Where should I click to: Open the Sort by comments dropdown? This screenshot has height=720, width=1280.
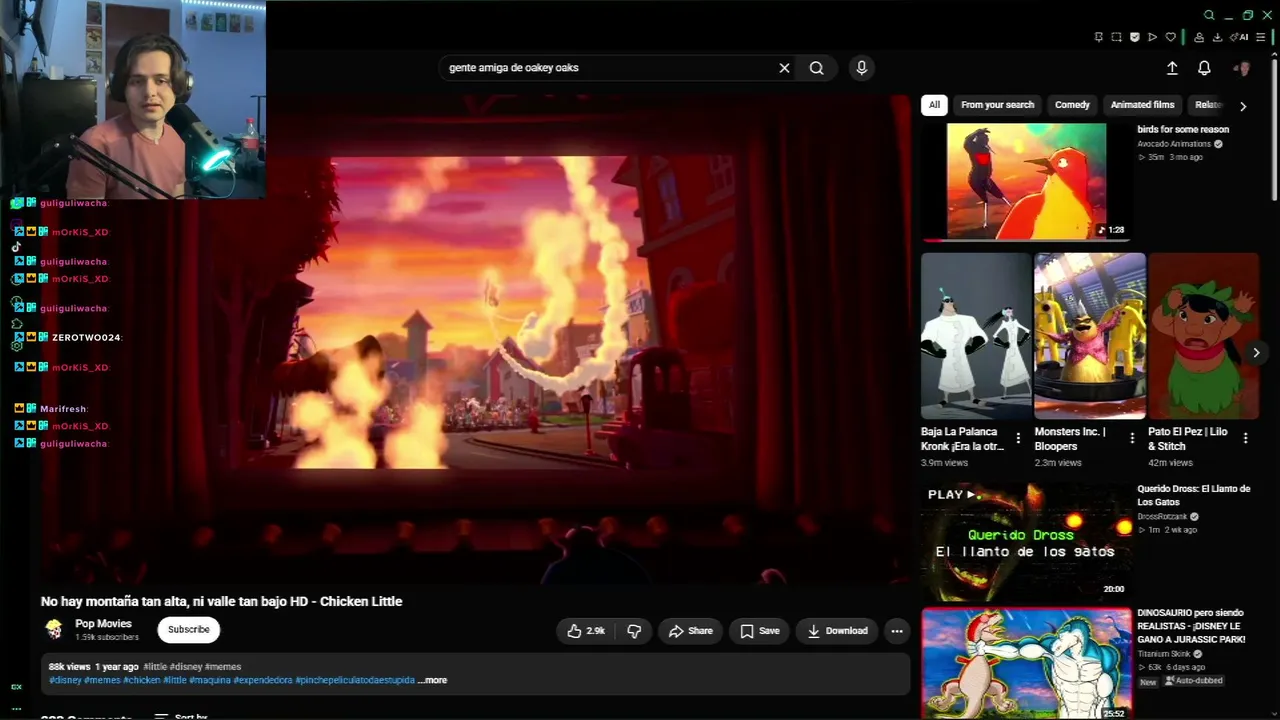click(181, 716)
